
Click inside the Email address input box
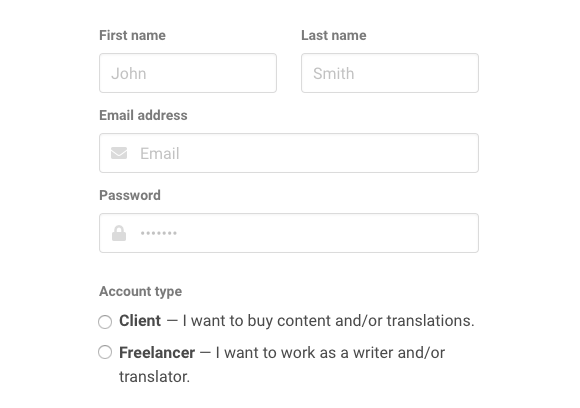click(x=289, y=153)
